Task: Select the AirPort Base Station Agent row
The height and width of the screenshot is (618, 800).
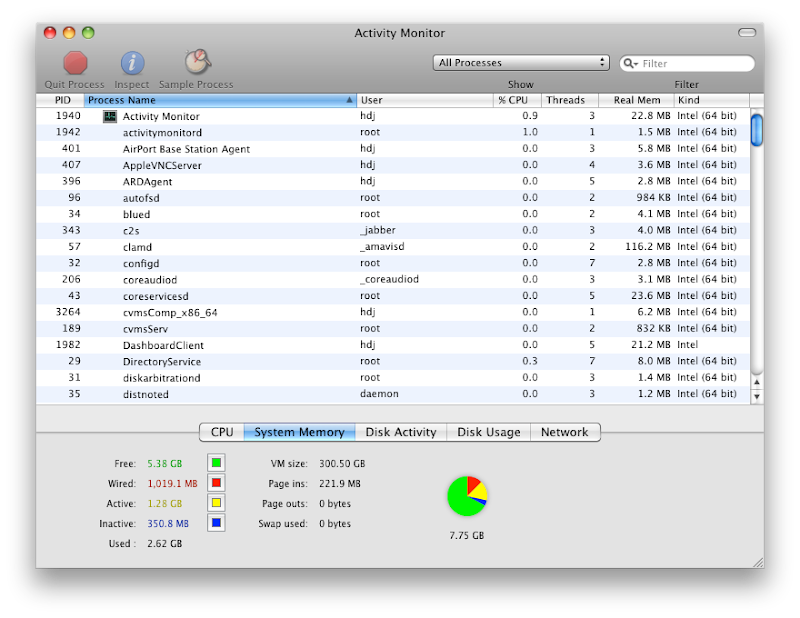Action: pyautogui.click(x=393, y=149)
